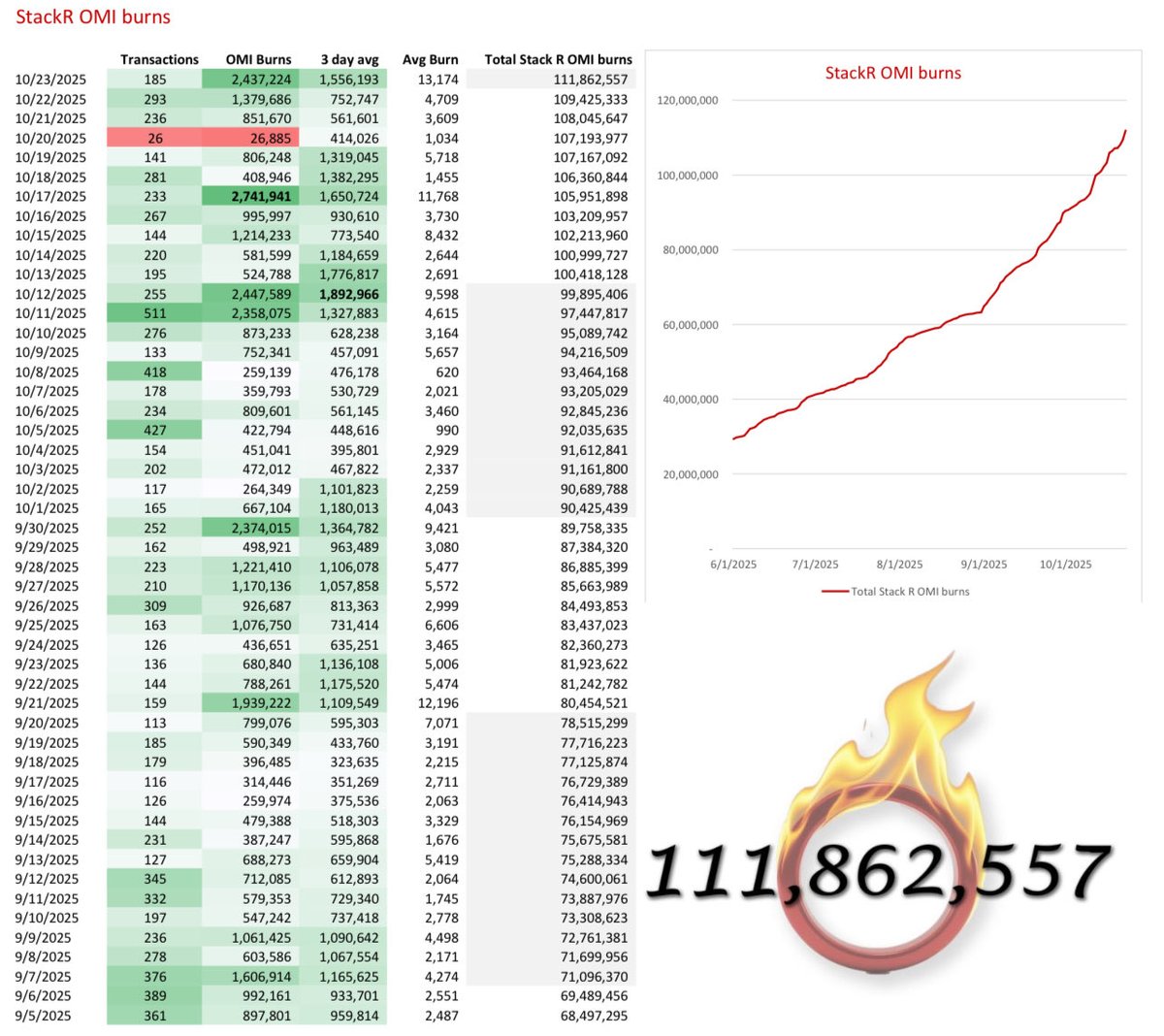This screenshot has width=1164, height=1036.
Task: Select the avg burn value 11,768
Action: click(438, 196)
